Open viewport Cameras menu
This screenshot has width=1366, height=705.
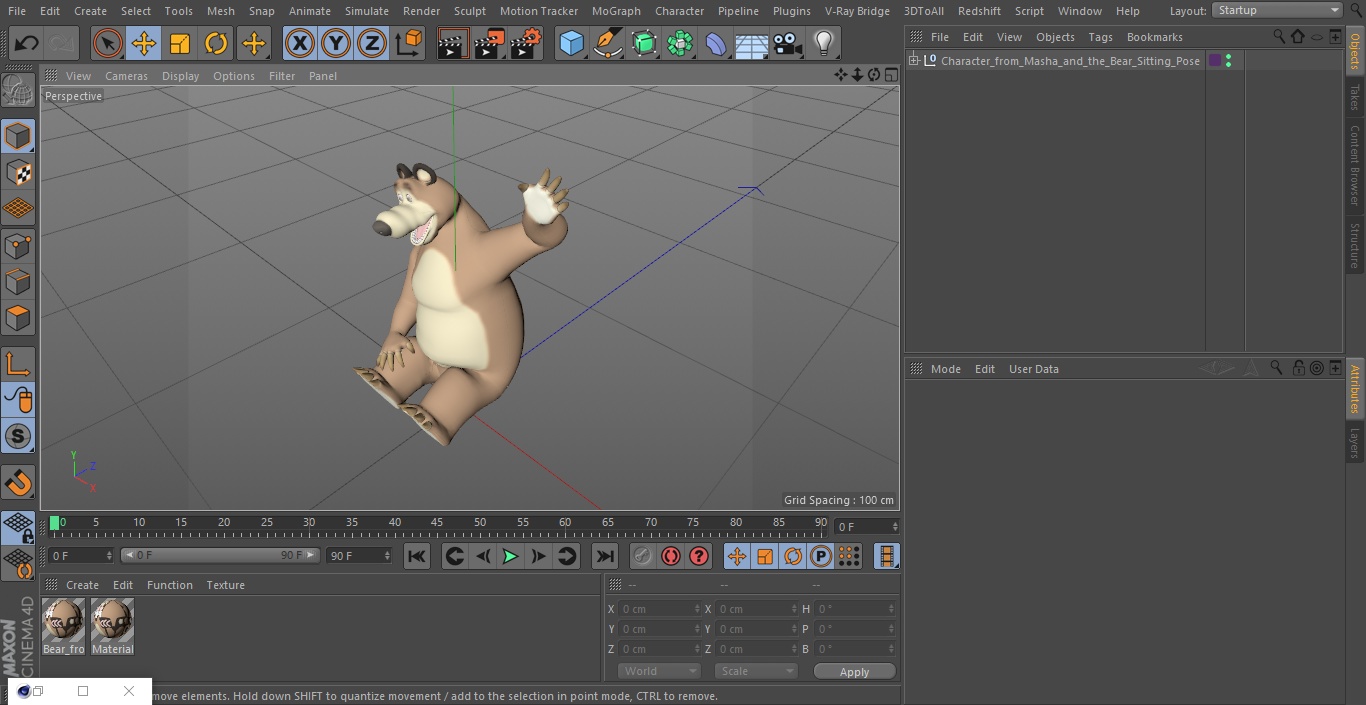point(126,76)
